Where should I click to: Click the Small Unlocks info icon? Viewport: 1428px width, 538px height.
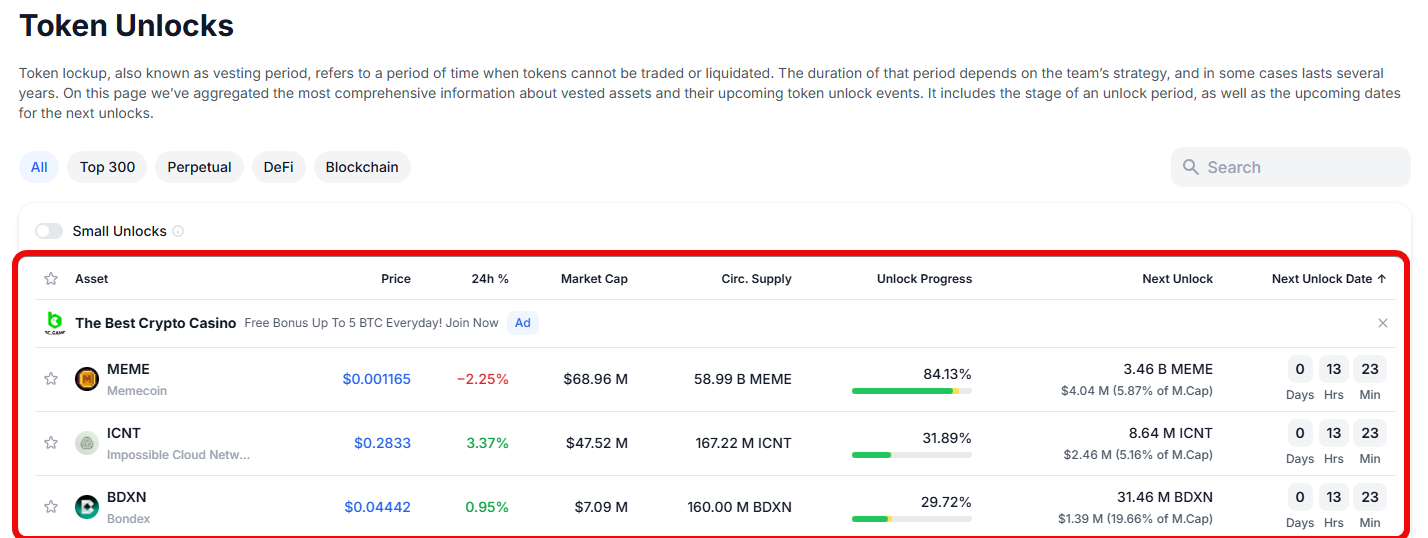(x=178, y=231)
